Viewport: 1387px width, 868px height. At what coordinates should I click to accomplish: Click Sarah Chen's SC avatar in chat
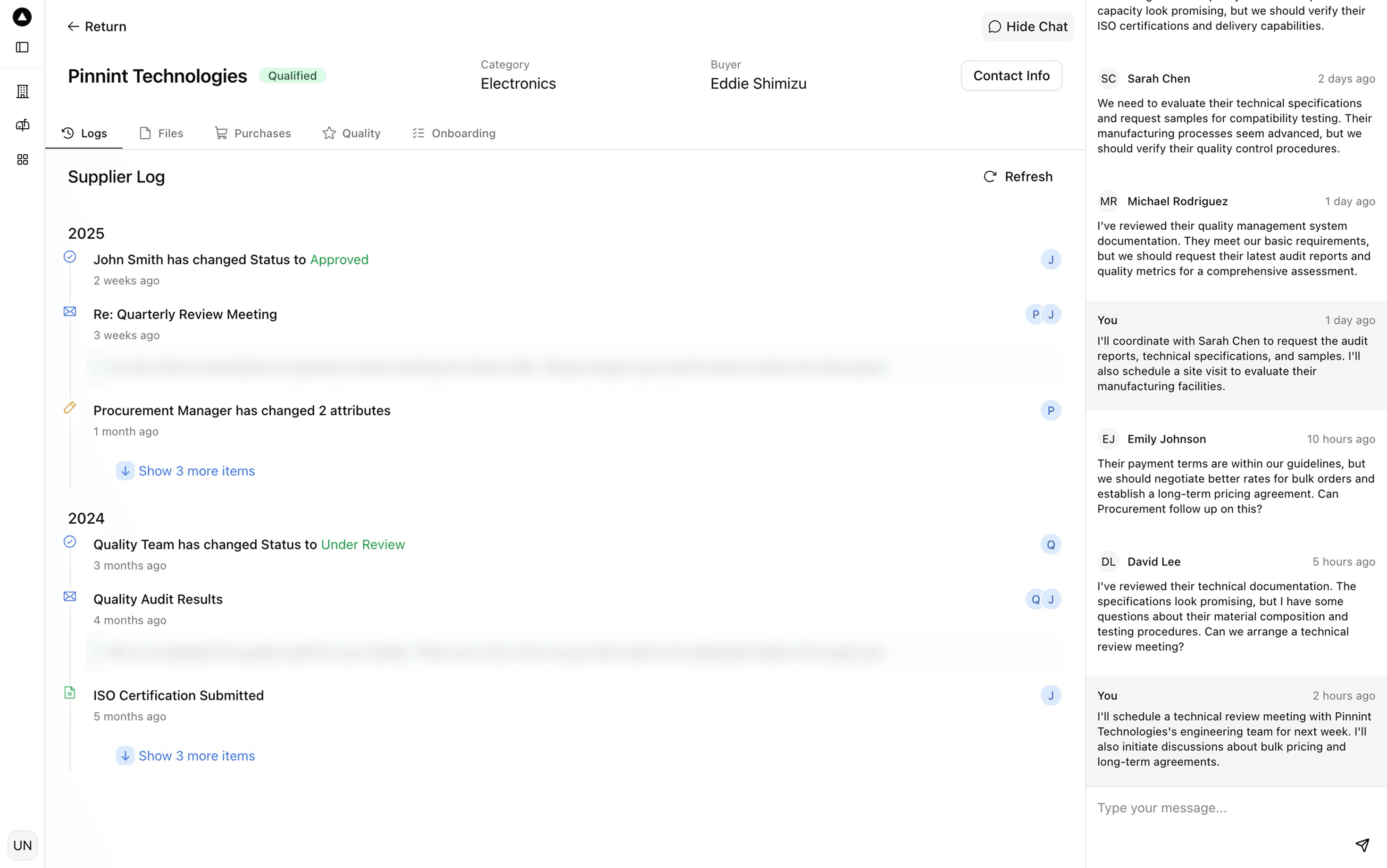coord(1108,79)
